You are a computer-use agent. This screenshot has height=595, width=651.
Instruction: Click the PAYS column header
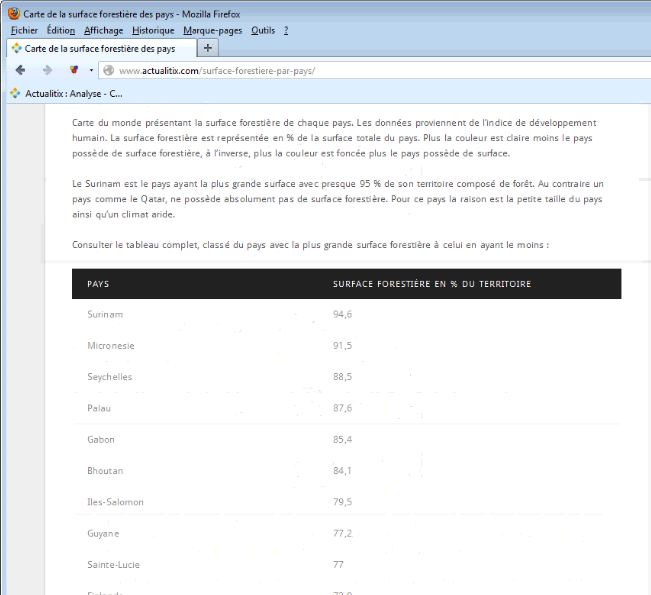[98, 284]
